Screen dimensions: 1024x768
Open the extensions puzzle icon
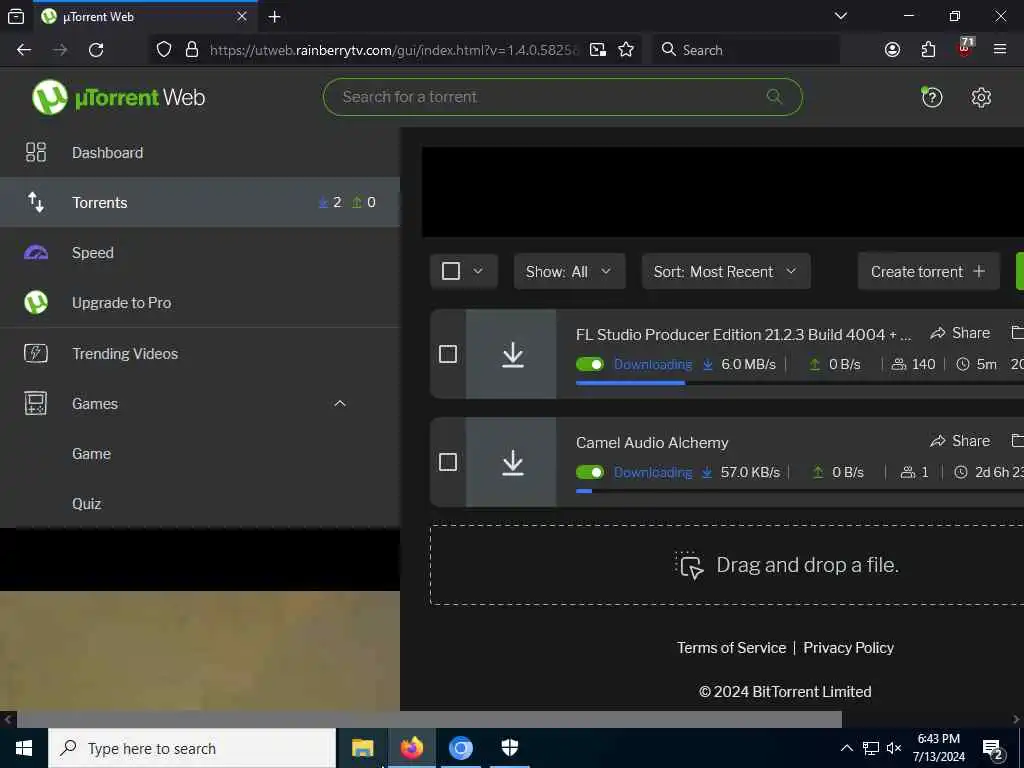928,50
